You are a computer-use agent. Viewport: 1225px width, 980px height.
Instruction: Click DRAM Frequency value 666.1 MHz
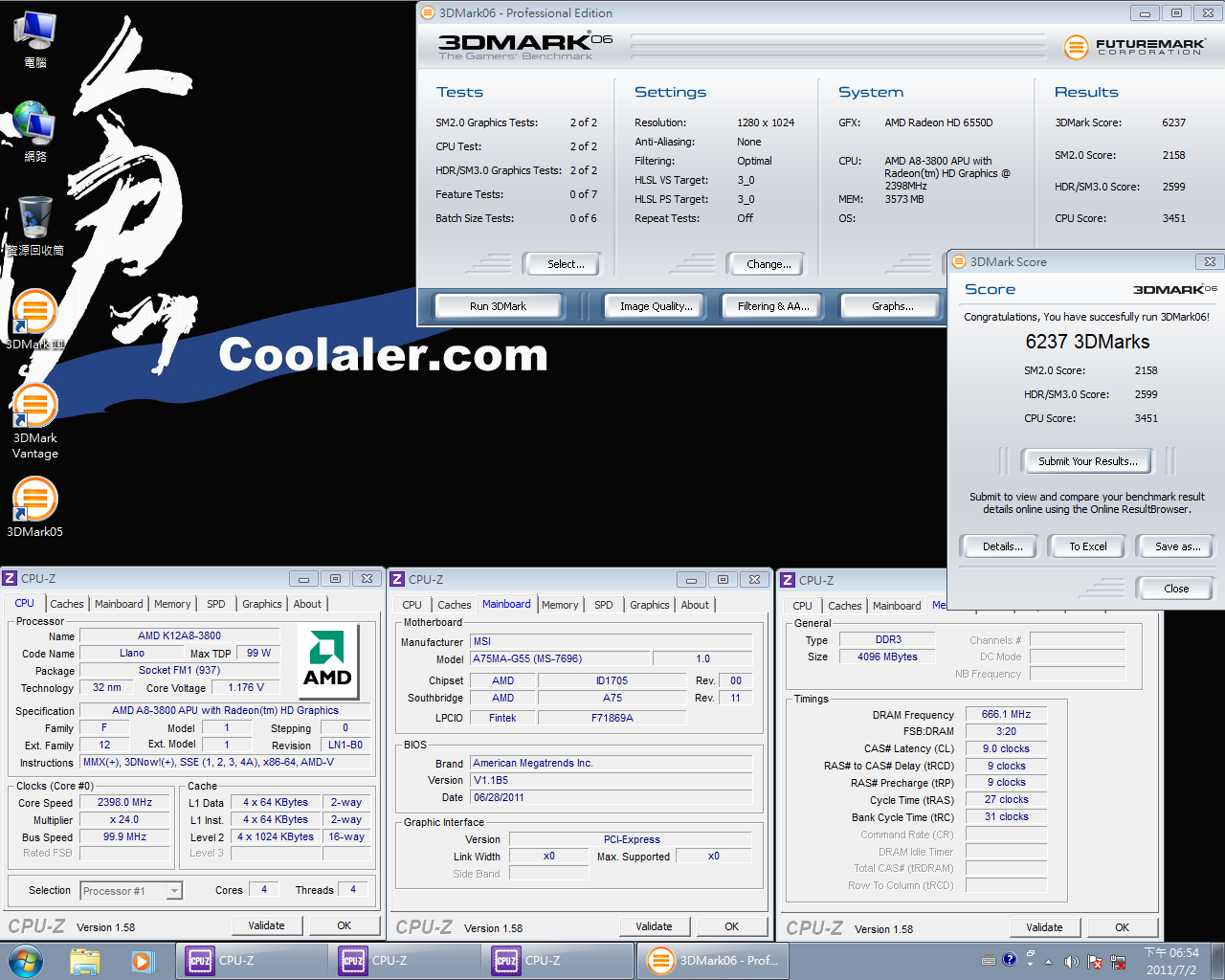click(x=1006, y=714)
